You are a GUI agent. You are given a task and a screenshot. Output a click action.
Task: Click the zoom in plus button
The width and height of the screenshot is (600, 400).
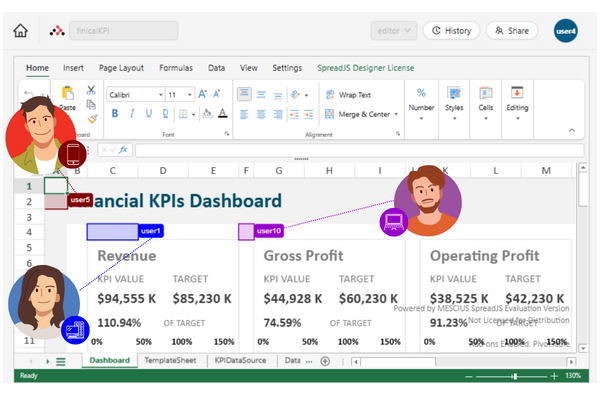tap(554, 376)
